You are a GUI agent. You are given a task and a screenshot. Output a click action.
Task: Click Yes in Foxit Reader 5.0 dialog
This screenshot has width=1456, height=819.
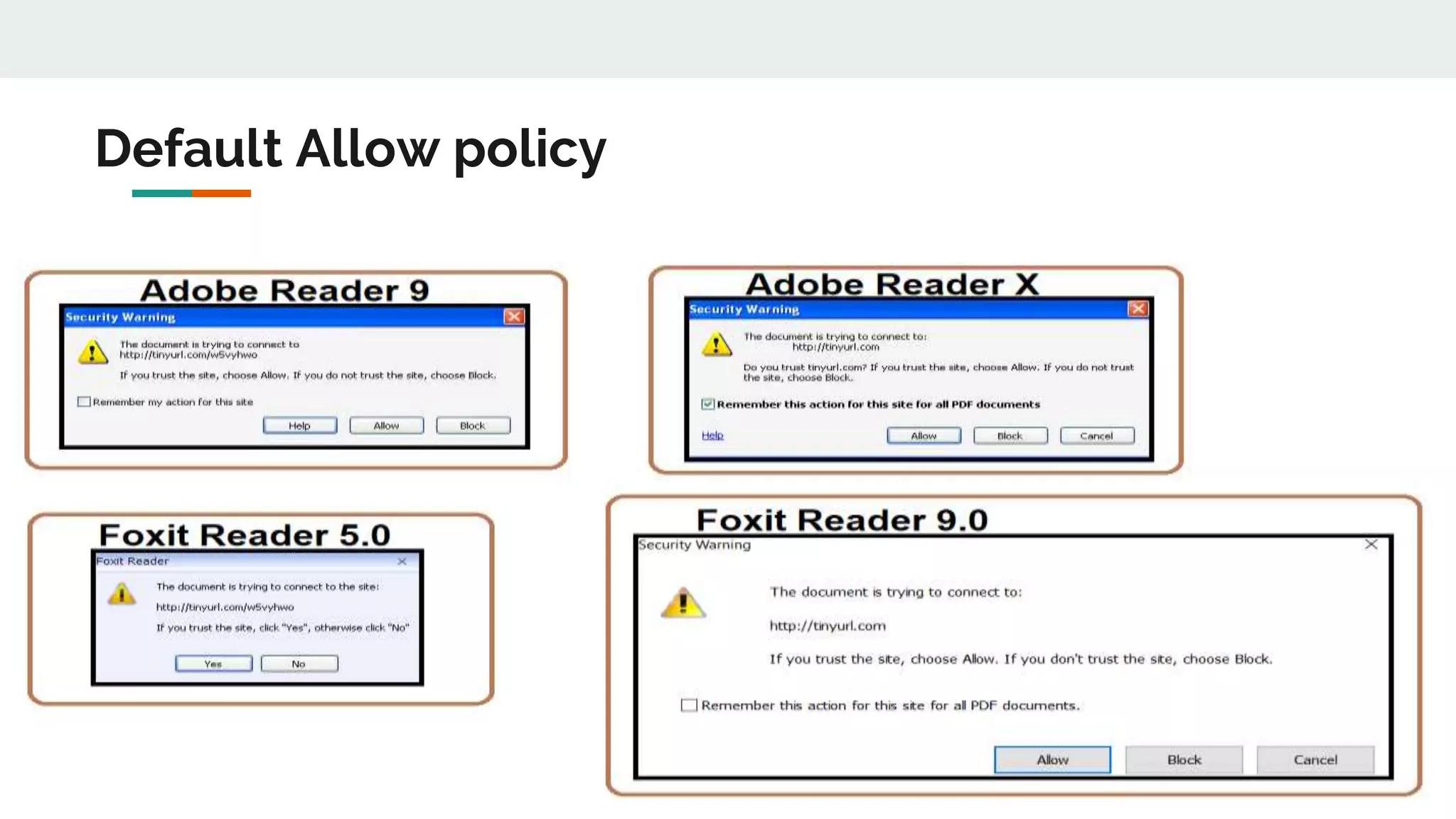pyautogui.click(x=214, y=663)
